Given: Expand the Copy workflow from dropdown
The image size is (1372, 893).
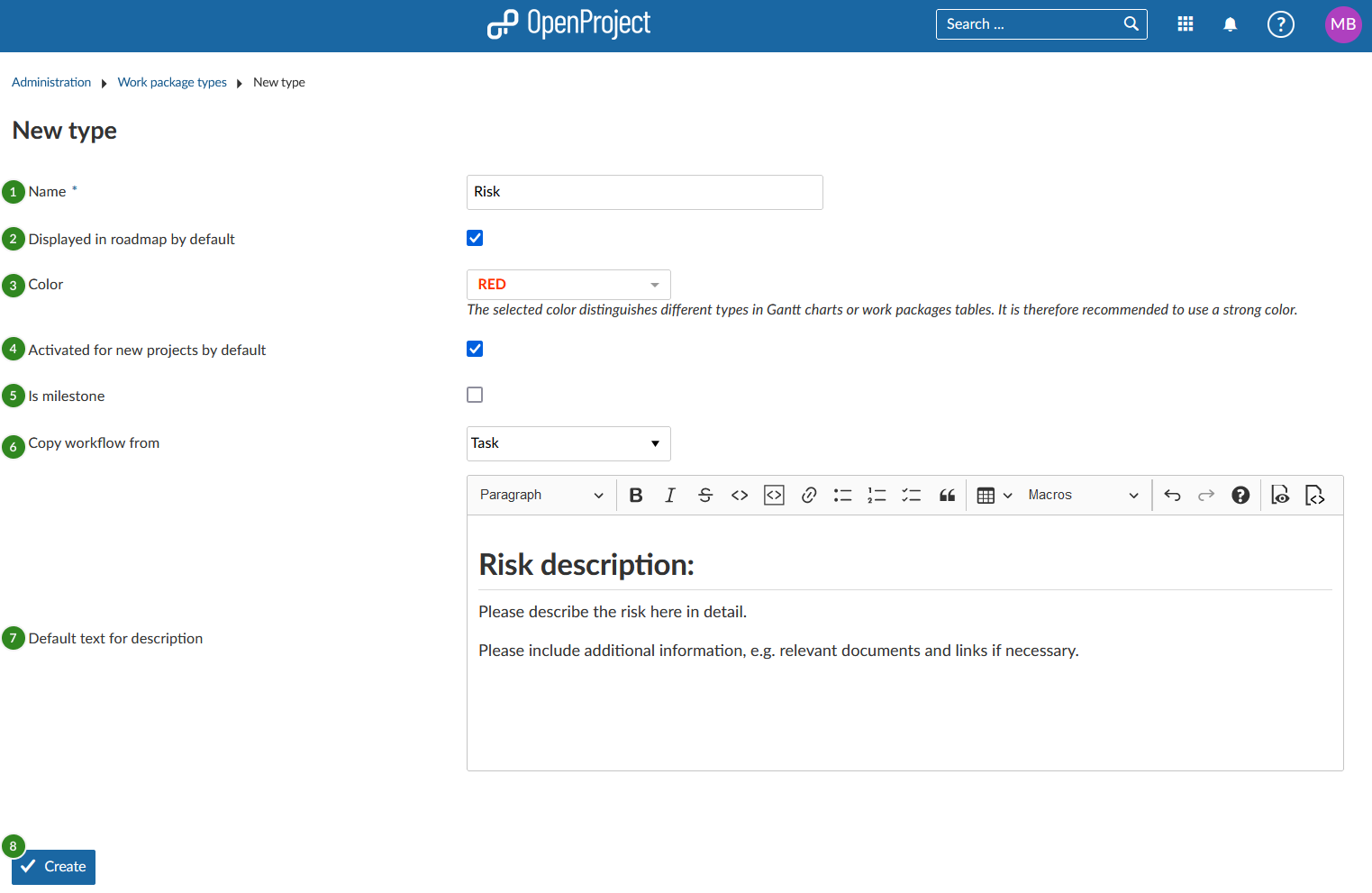Looking at the screenshot, I should click(568, 443).
